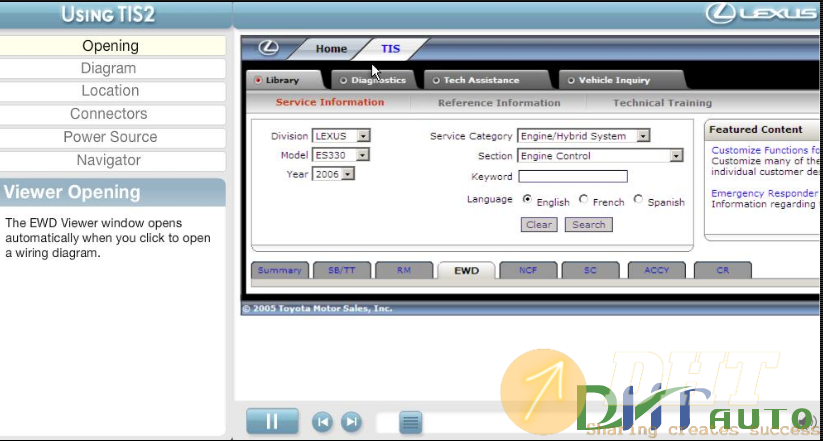Expand the Section dropdown showing Engine Control

(x=600, y=156)
